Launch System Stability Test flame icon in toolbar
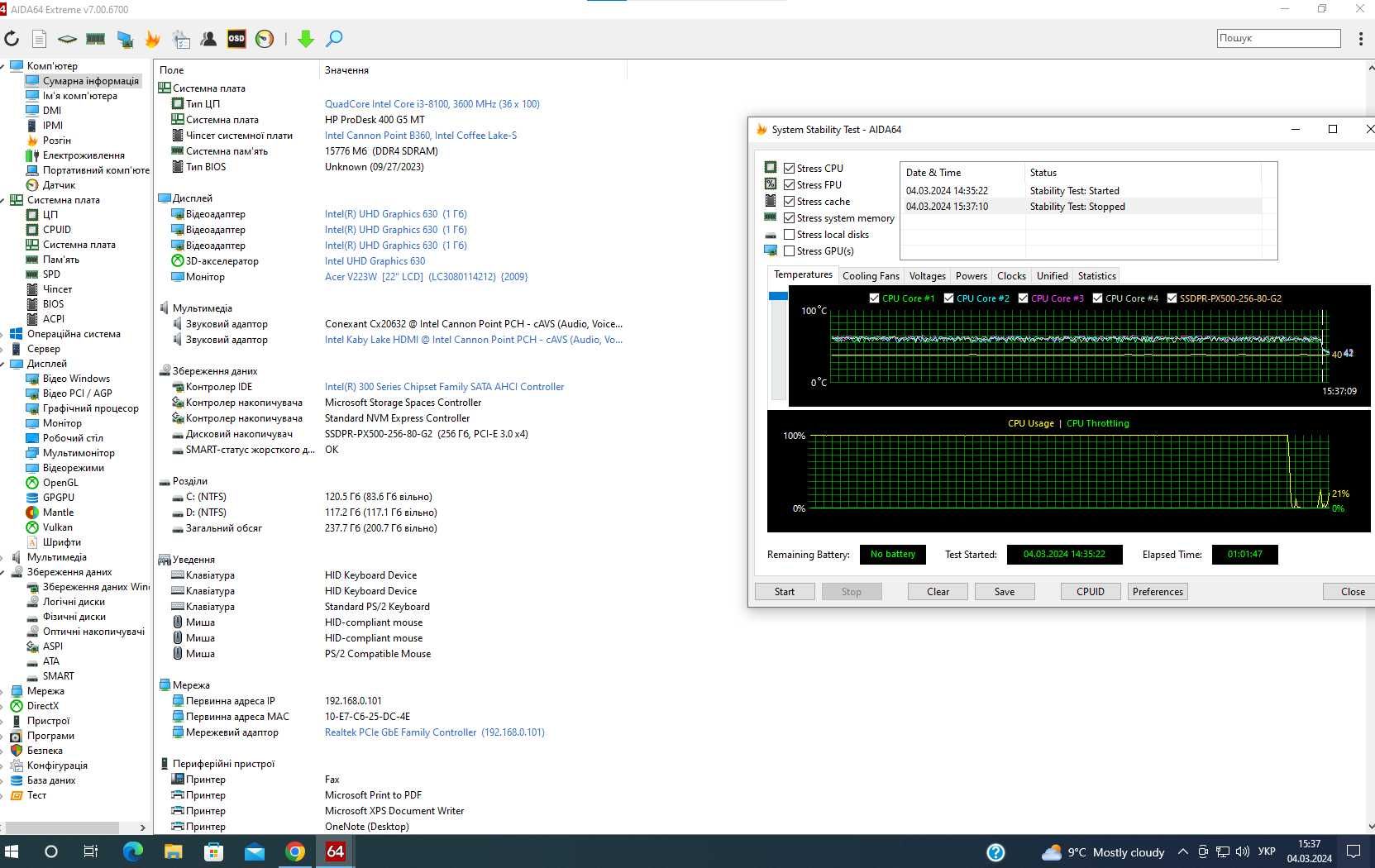The image size is (1375, 868). pyautogui.click(x=153, y=39)
